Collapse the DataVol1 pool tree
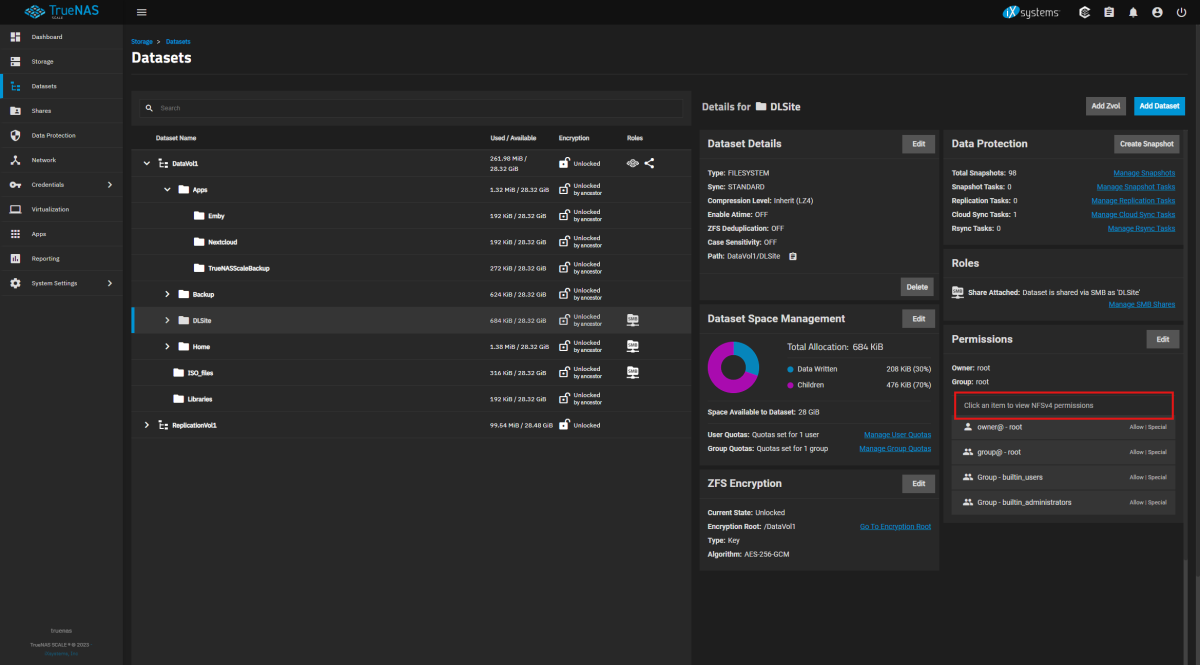 [x=147, y=163]
